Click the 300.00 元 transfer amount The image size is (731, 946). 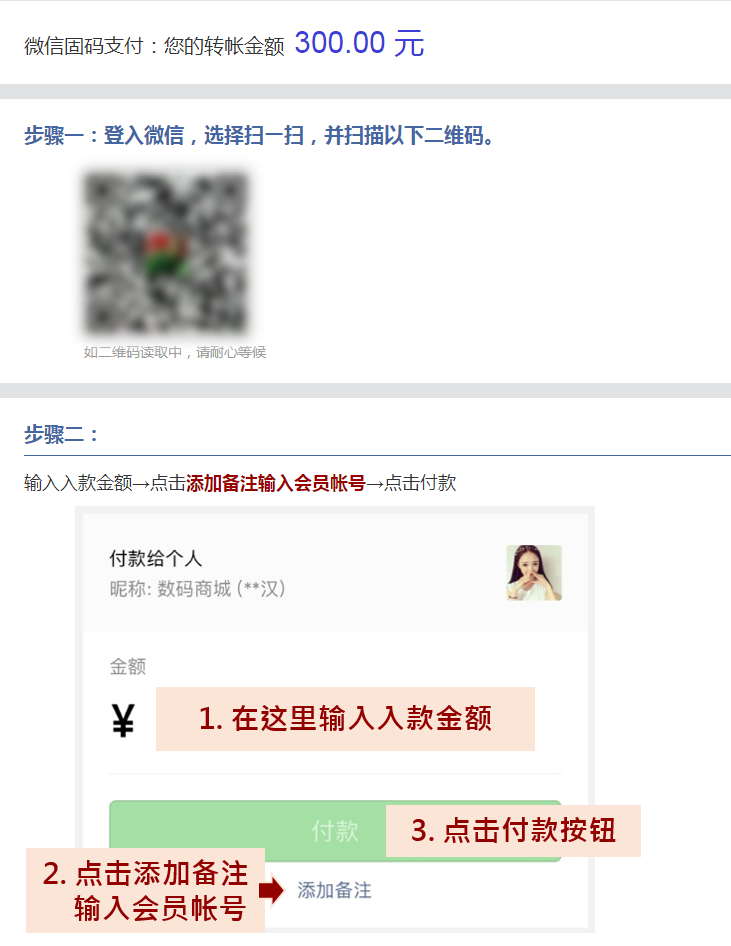pos(359,43)
